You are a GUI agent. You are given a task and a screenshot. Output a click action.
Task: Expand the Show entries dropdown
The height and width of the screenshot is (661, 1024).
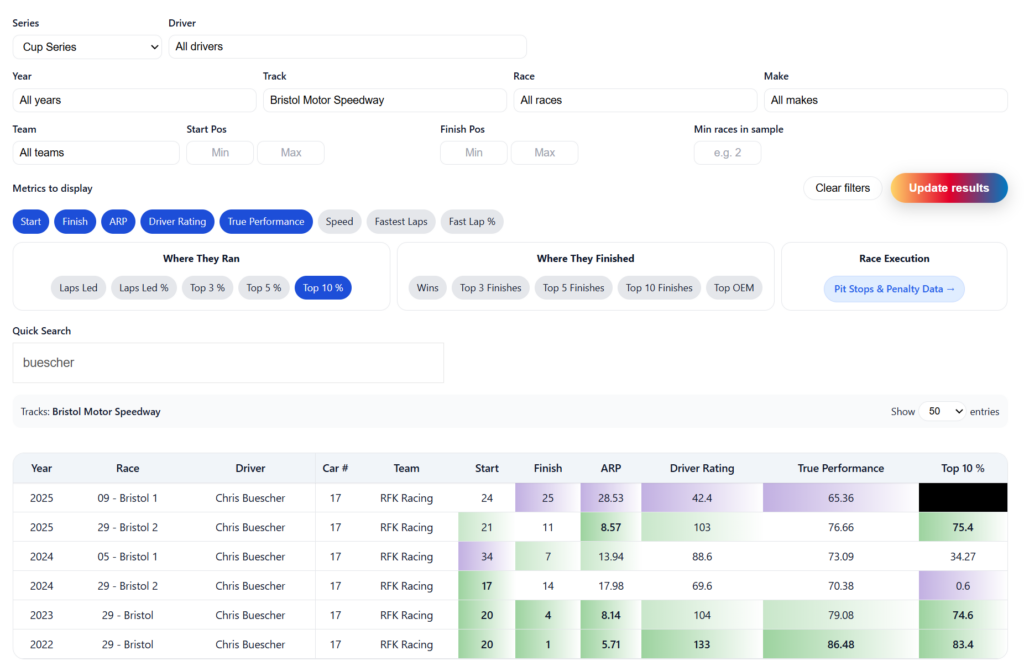coord(944,411)
